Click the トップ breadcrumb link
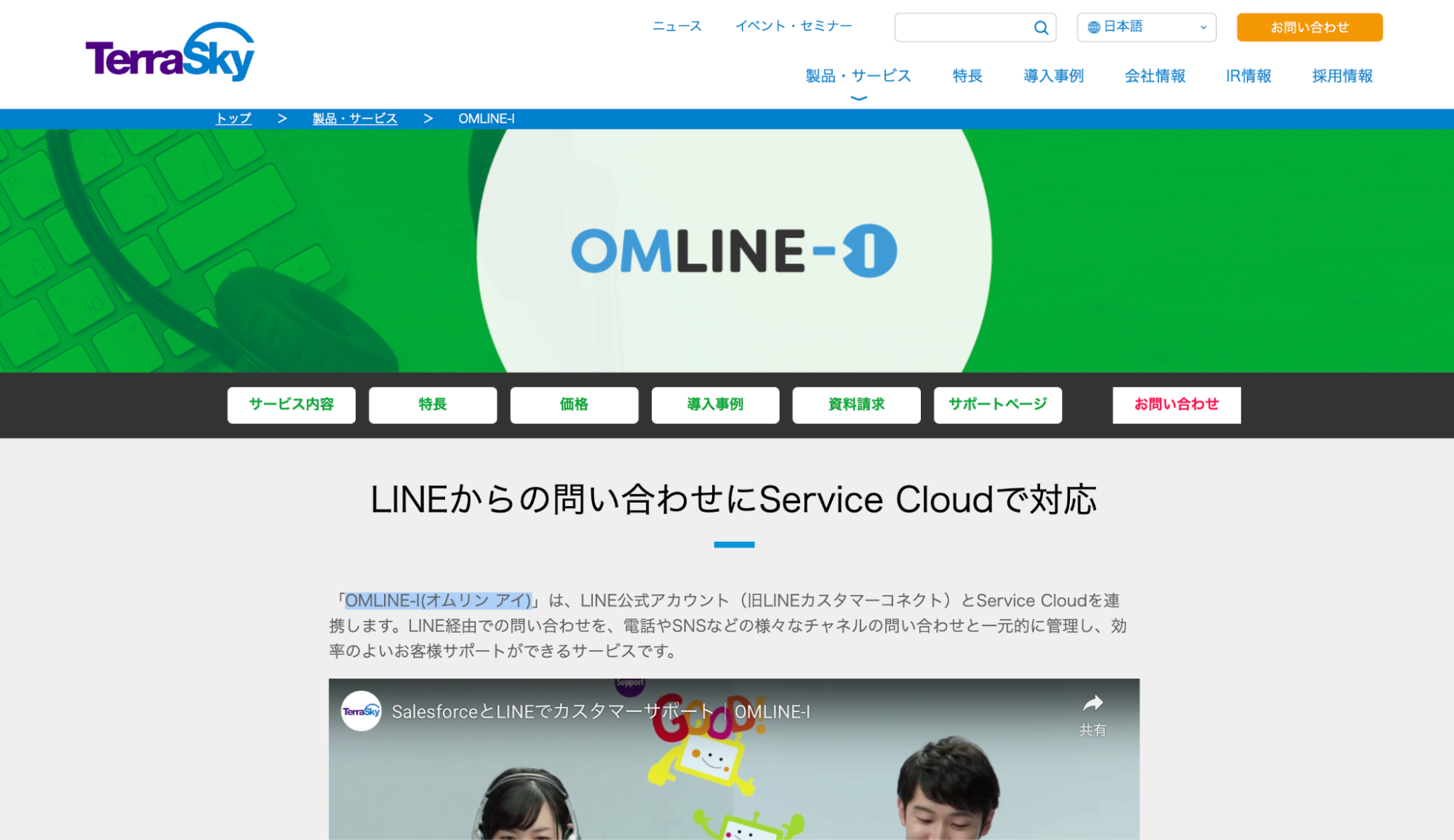1454x840 pixels. click(233, 119)
